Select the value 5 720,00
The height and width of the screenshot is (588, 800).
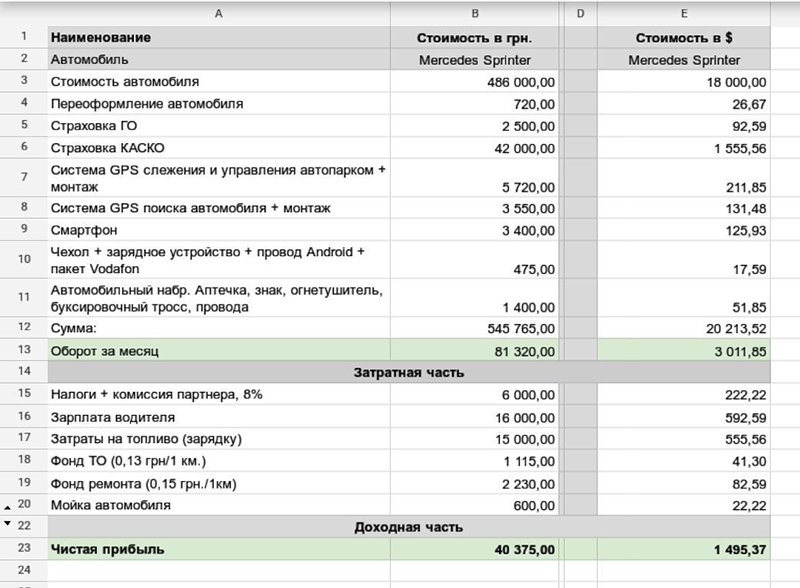click(x=475, y=178)
